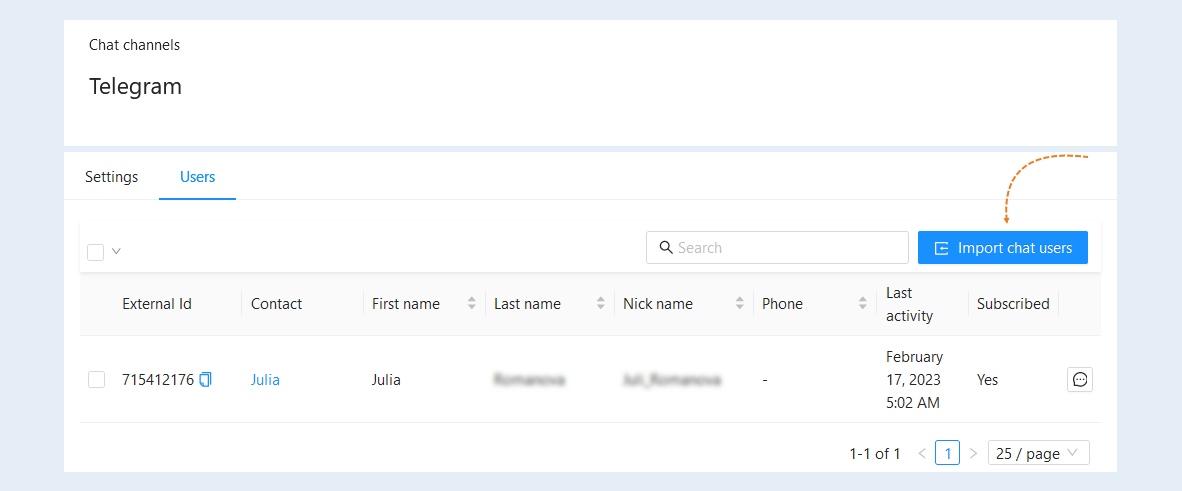Sort by First name column

point(472,304)
